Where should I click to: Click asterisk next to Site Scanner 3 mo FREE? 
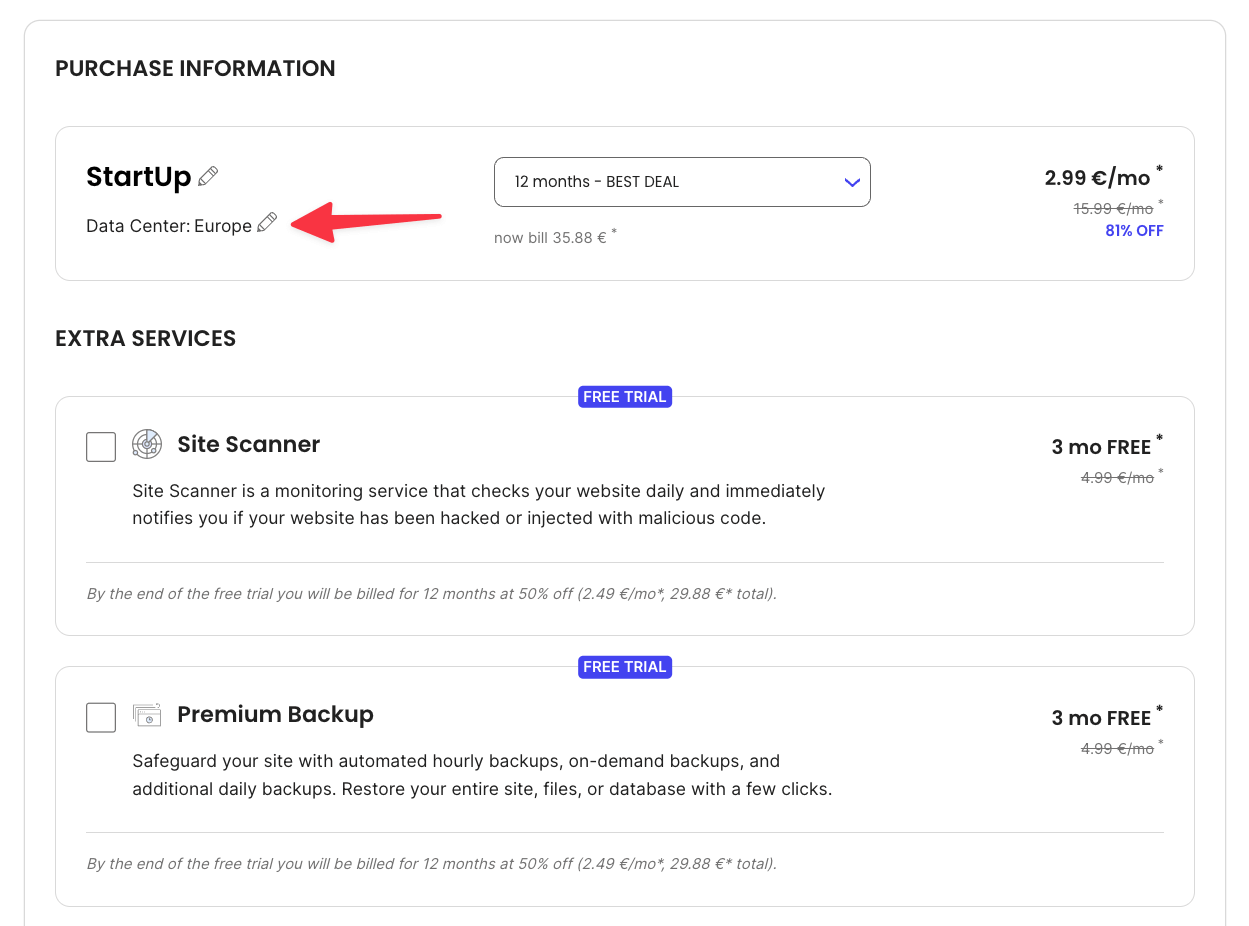(1159, 437)
